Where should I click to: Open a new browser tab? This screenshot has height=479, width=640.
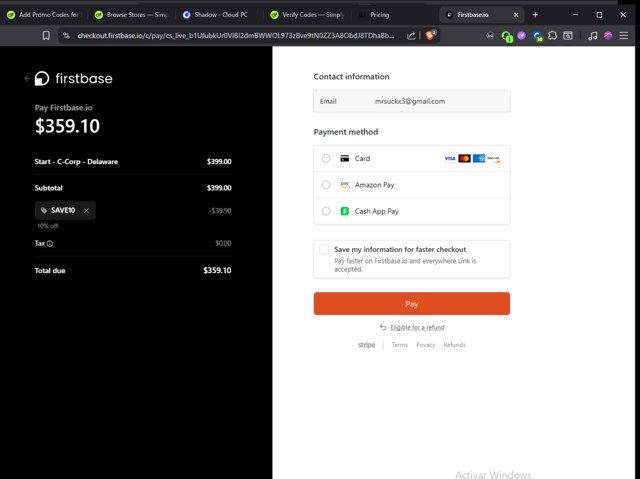[535, 15]
